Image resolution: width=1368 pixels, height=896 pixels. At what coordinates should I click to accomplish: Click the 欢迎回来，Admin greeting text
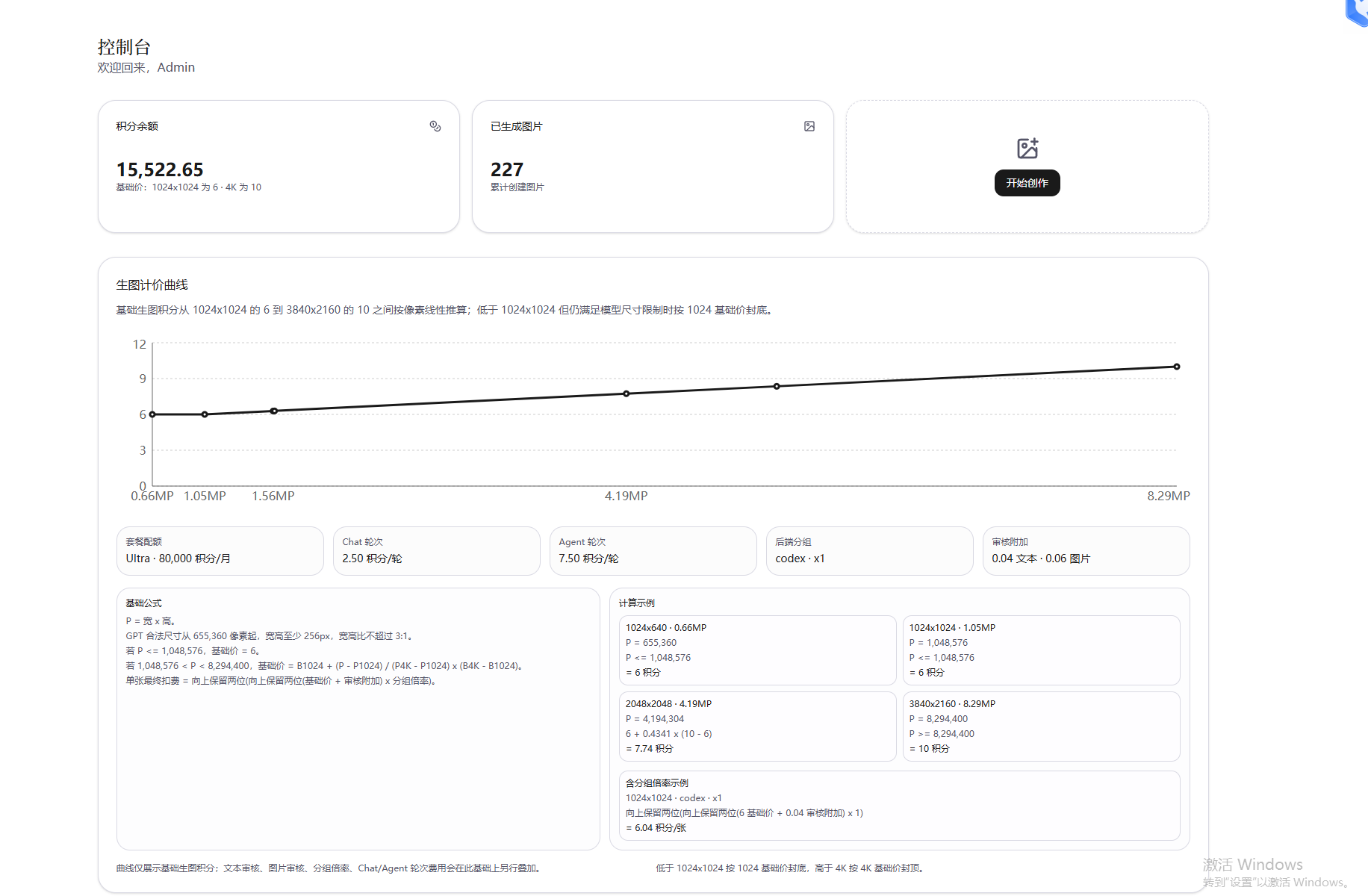[146, 67]
